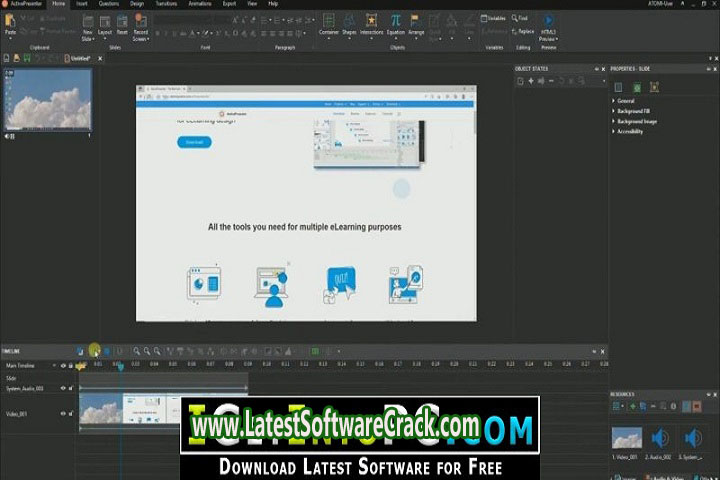This screenshot has width=720, height=480.
Task: Click the HTML5 Preview play icon
Action: (548, 20)
